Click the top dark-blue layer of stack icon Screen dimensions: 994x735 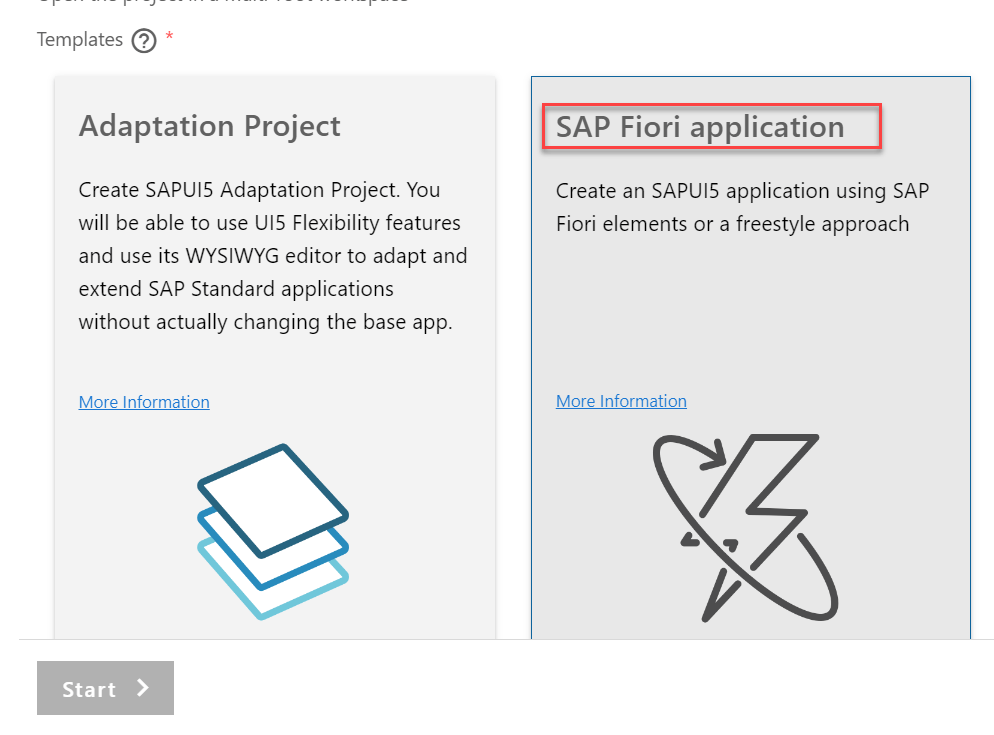273,499
